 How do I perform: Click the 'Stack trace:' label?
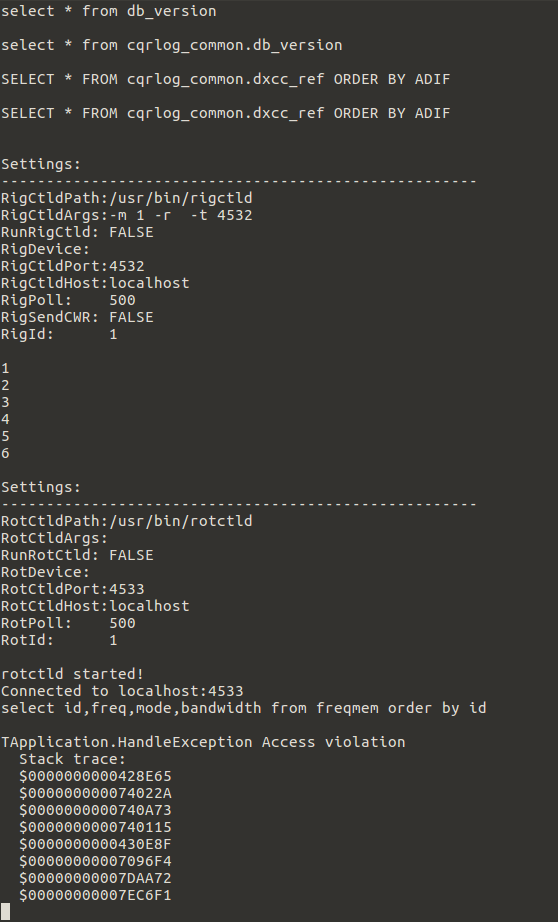click(x=72, y=760)
